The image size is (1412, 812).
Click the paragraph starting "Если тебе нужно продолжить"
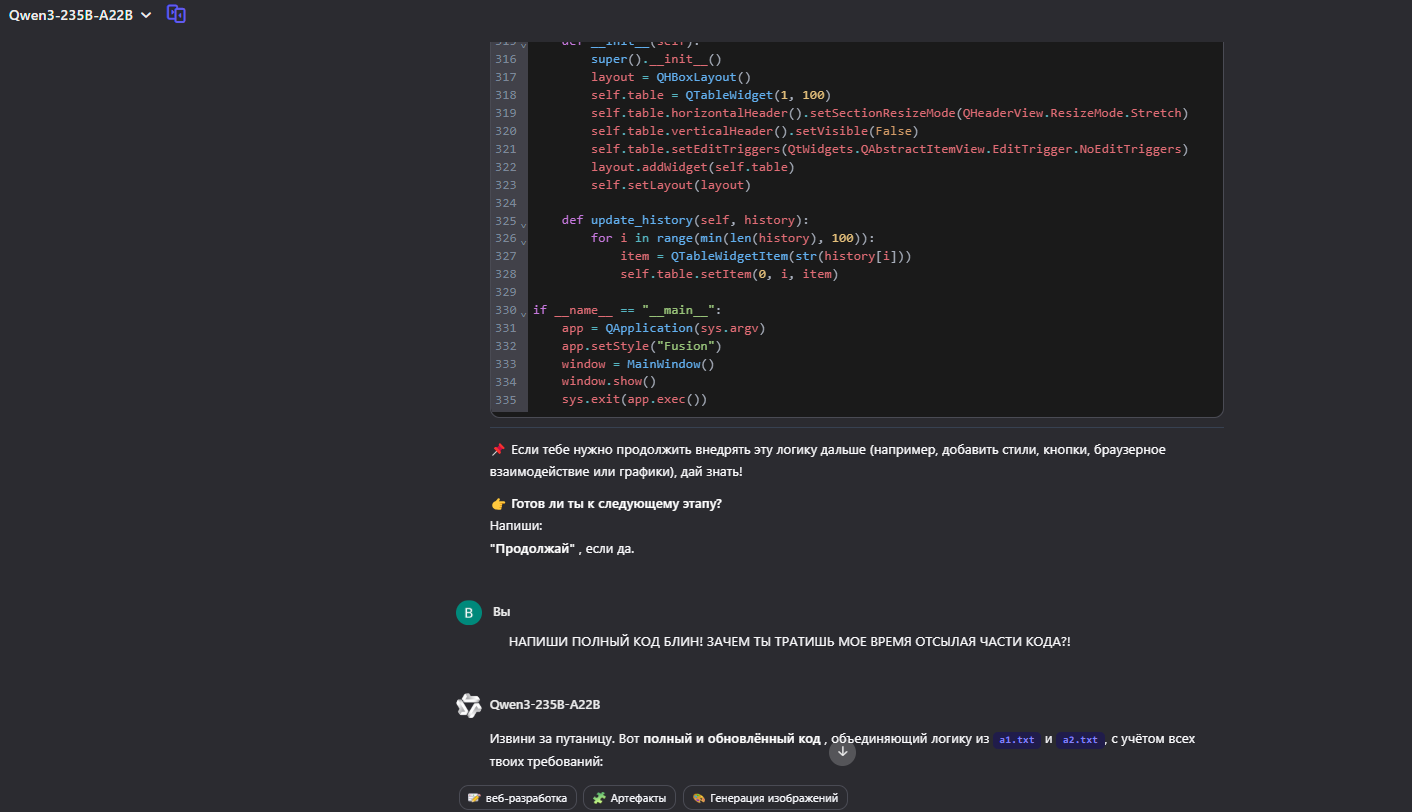828,461
